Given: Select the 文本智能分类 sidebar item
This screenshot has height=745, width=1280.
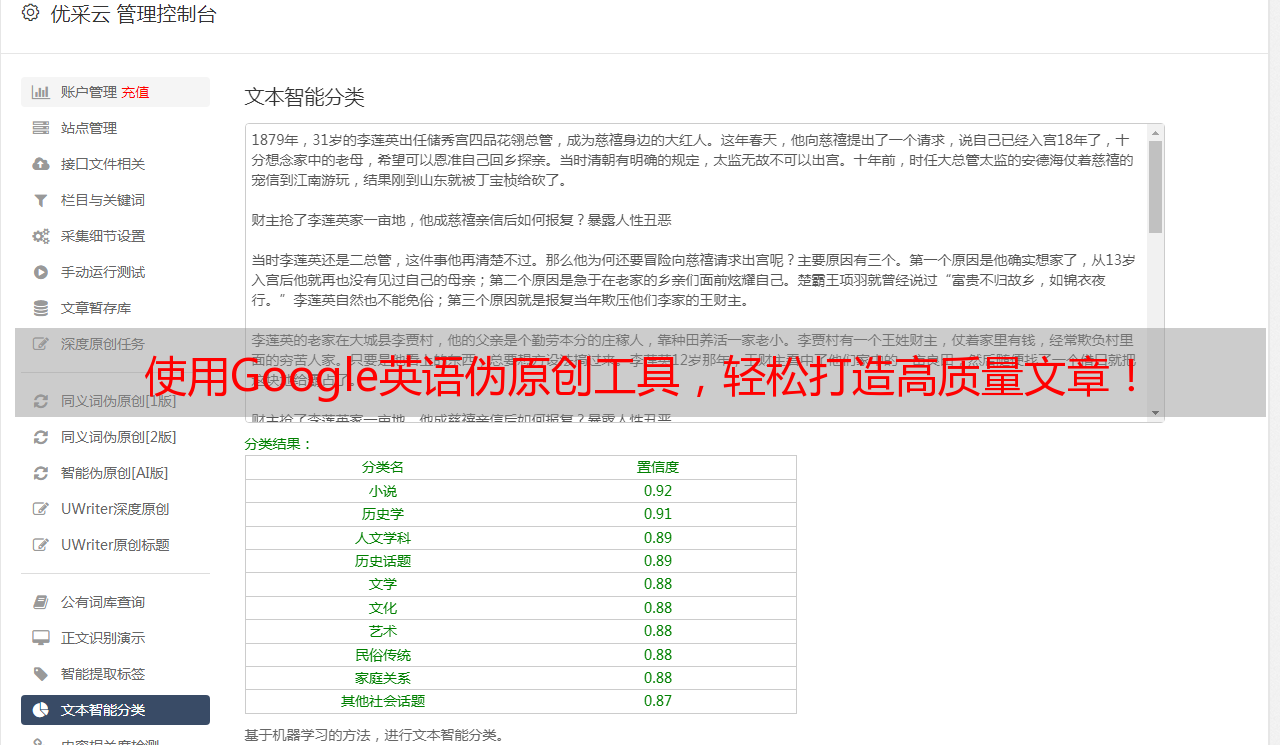Looking at the screenshot, I should tap(103, 710).
